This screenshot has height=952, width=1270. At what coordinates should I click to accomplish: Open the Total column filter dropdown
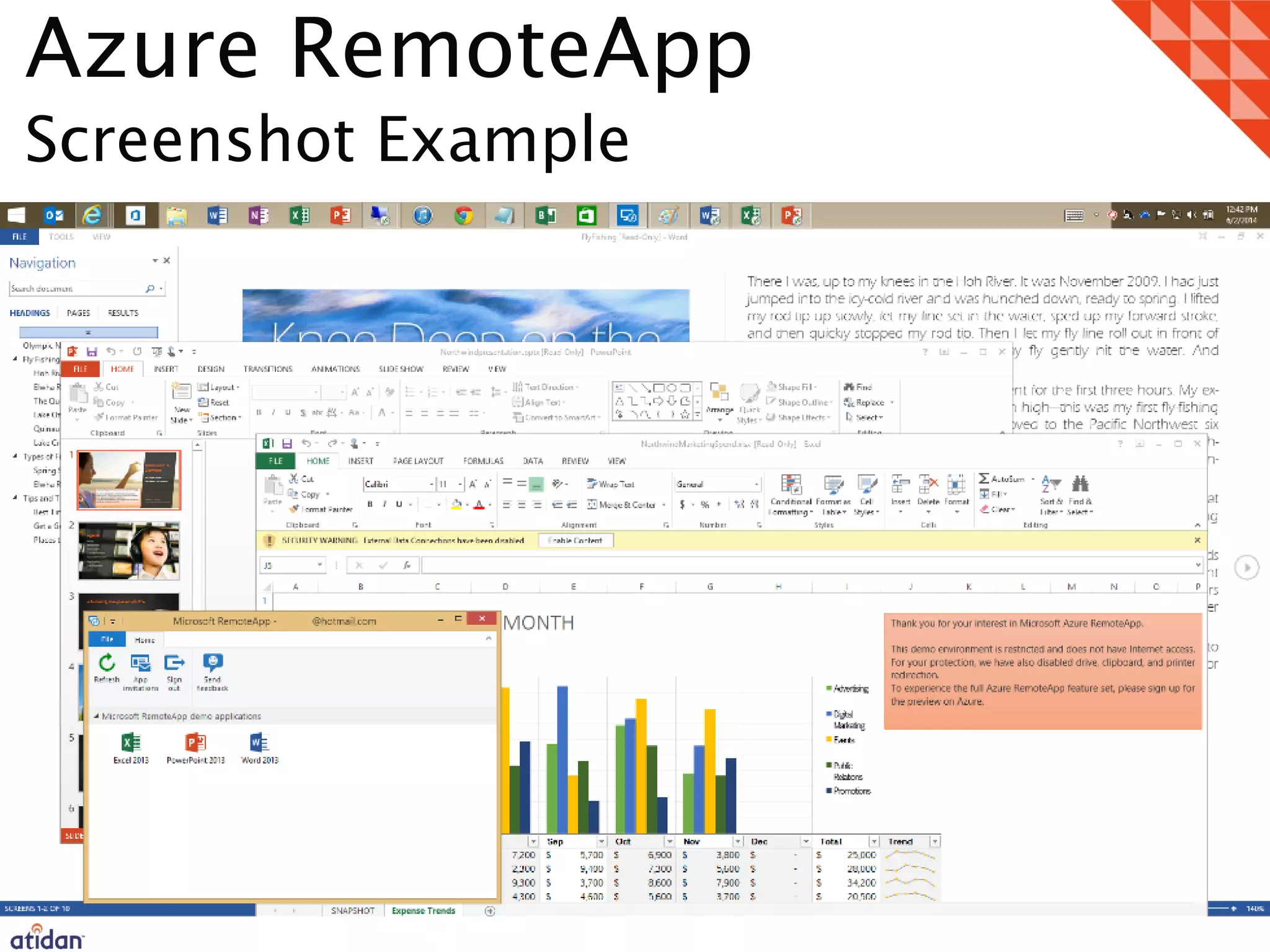tap(874, 841)
